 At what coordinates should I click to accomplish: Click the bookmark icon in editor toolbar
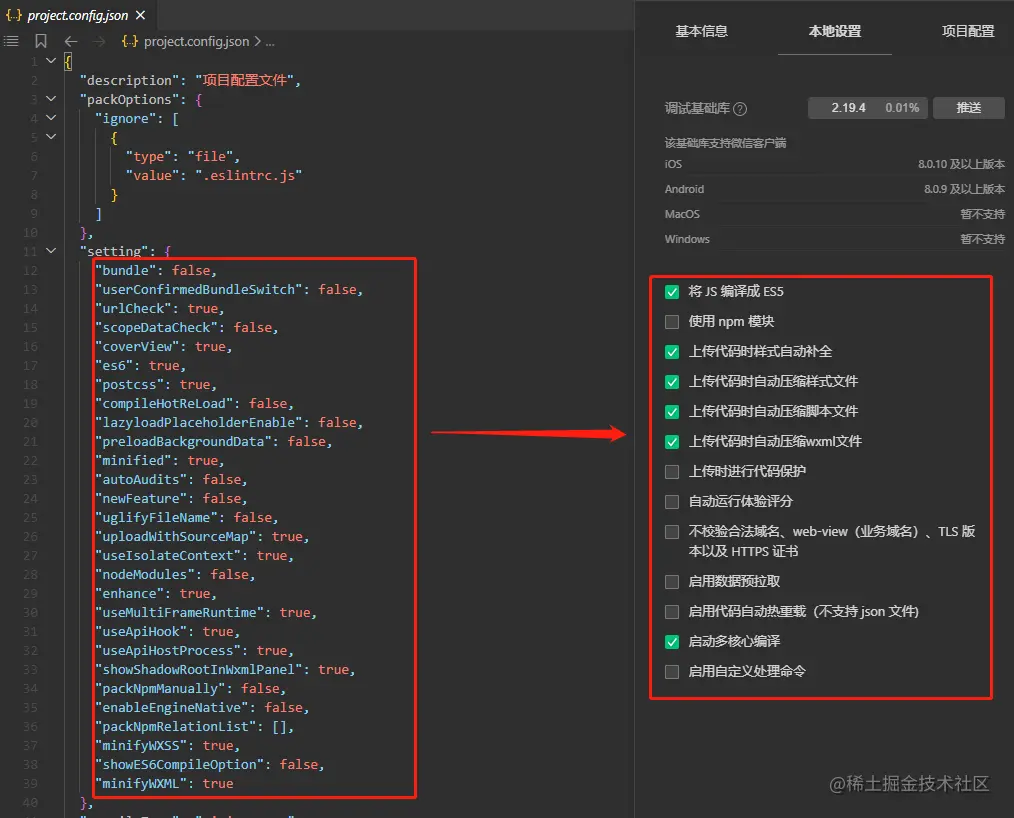click(x=41, y=41)
